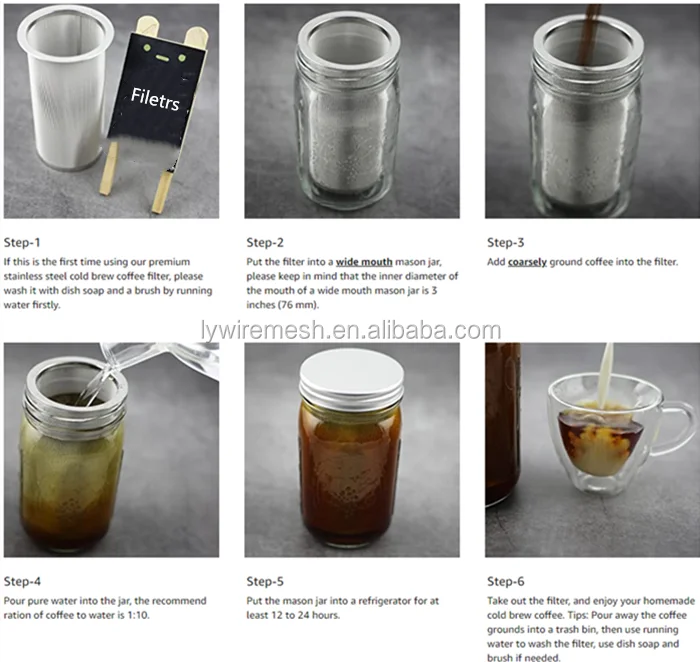Click the underlined "wide mouth" text
The image size is (700, 662).
364,262
